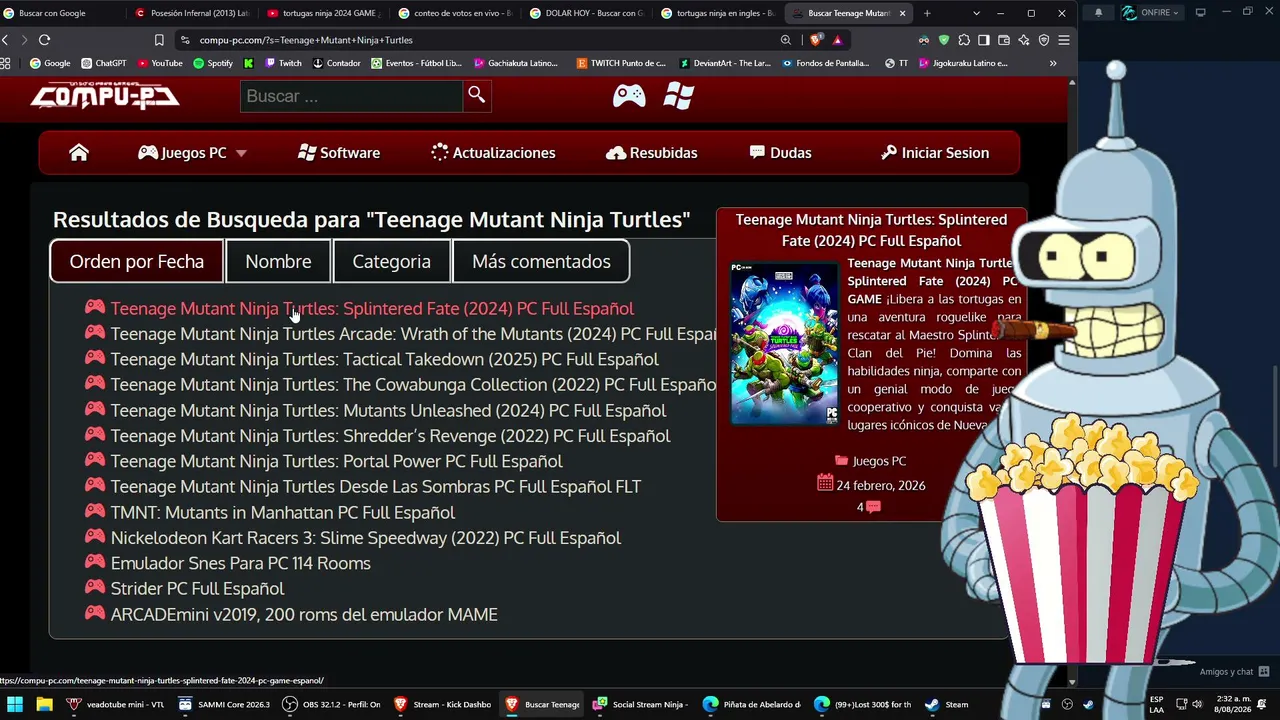Screen dimensions: 1280x720
Task: Open the gamepad icon in the site header
Action: tap(629, 96)
